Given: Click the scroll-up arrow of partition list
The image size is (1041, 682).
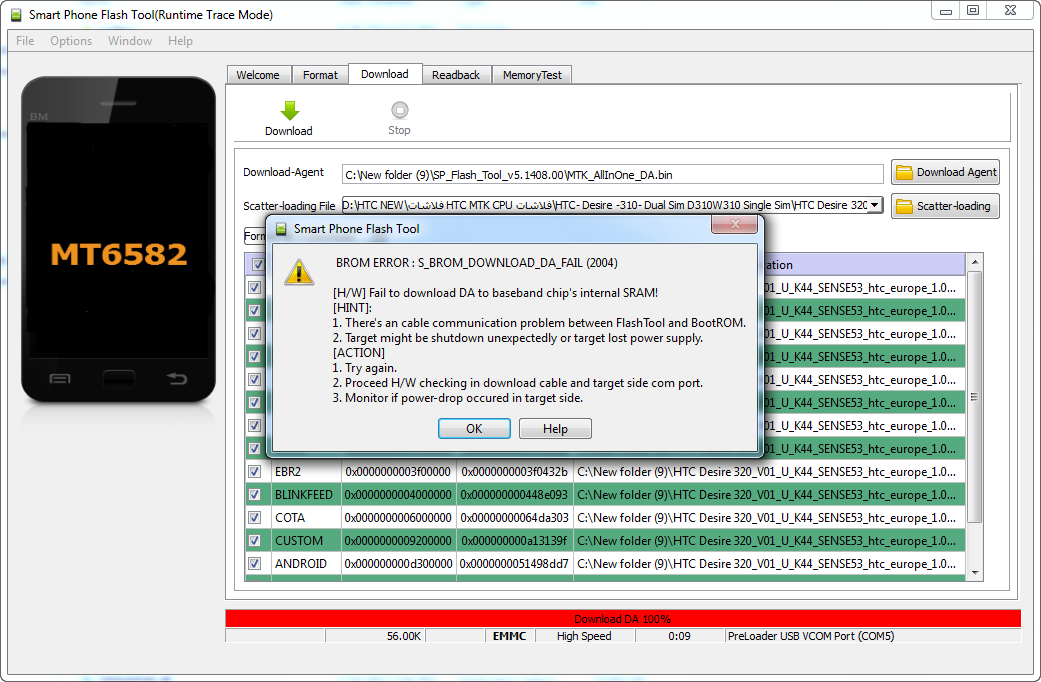Looking at the screenshot, I should pyautogui.click(x=975, y=262).
